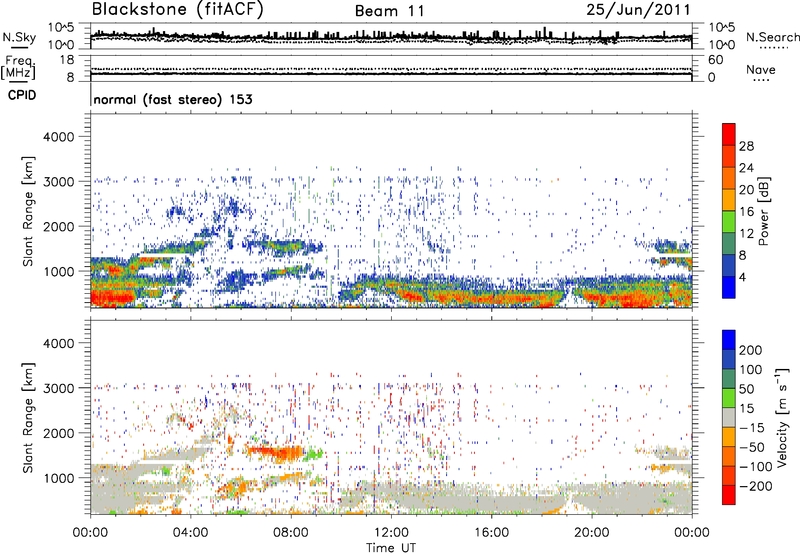Click the '20' label on Power colorbar
Image resolution: width=800 pixels, height=554 pixels.
[x=746, y=190]
